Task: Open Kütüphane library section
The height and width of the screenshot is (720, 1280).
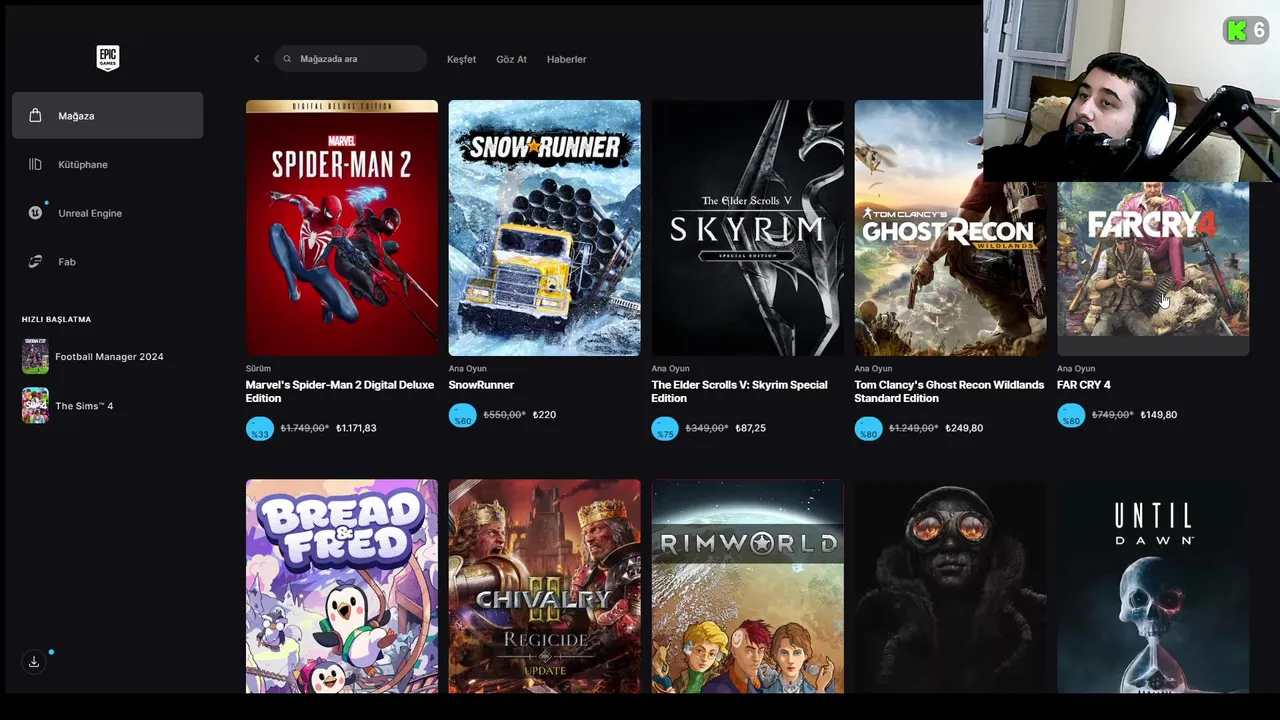Action: 108,164
